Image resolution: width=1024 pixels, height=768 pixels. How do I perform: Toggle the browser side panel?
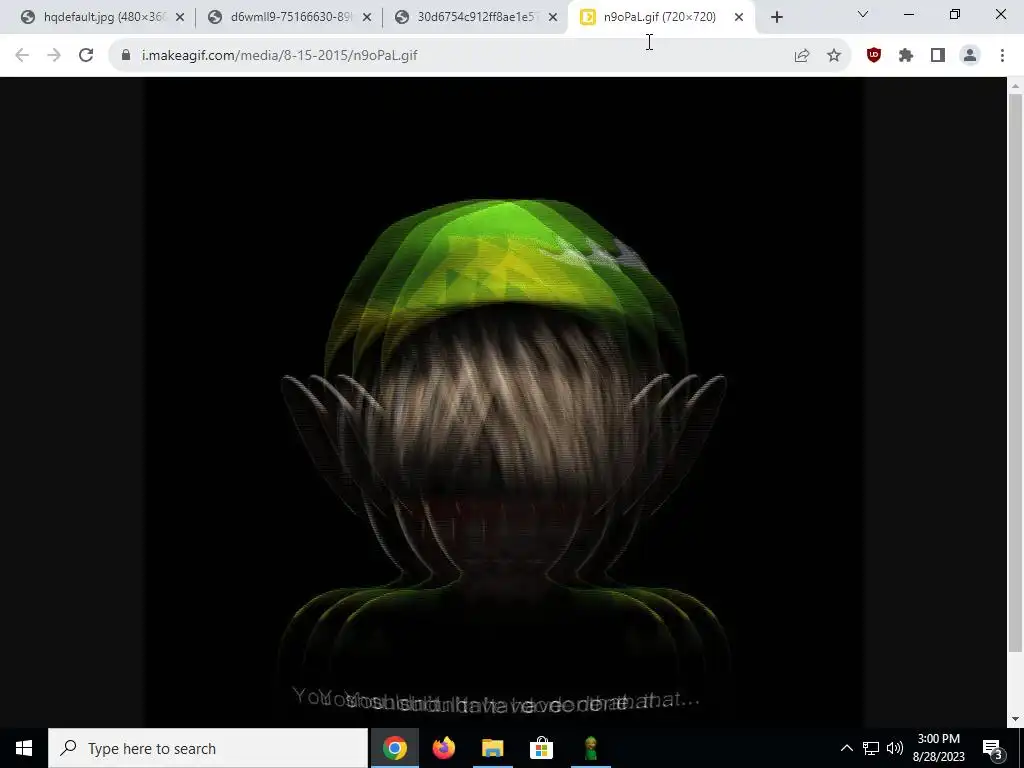point(938,56)
